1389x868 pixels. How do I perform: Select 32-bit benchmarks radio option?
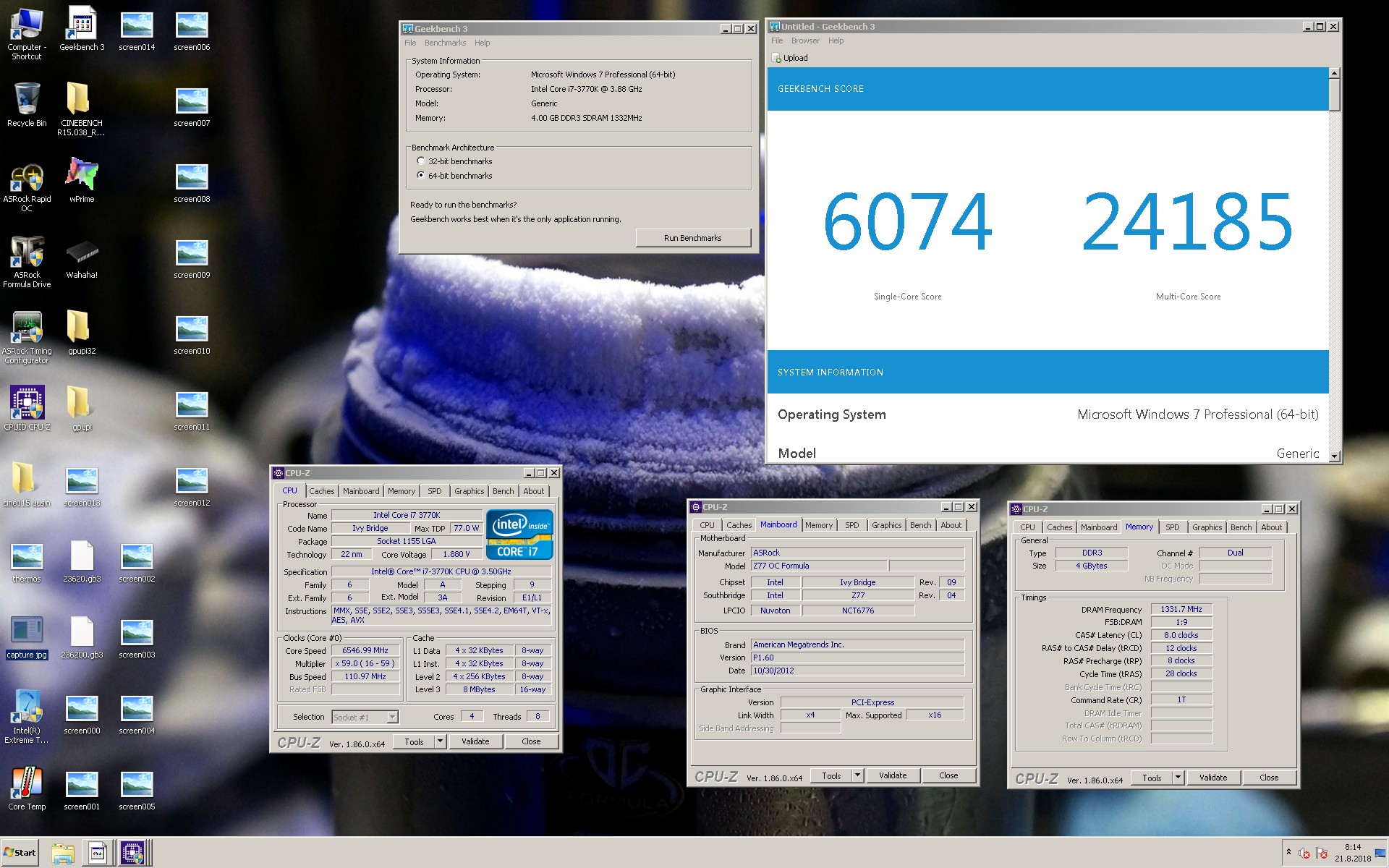[455, 161]
